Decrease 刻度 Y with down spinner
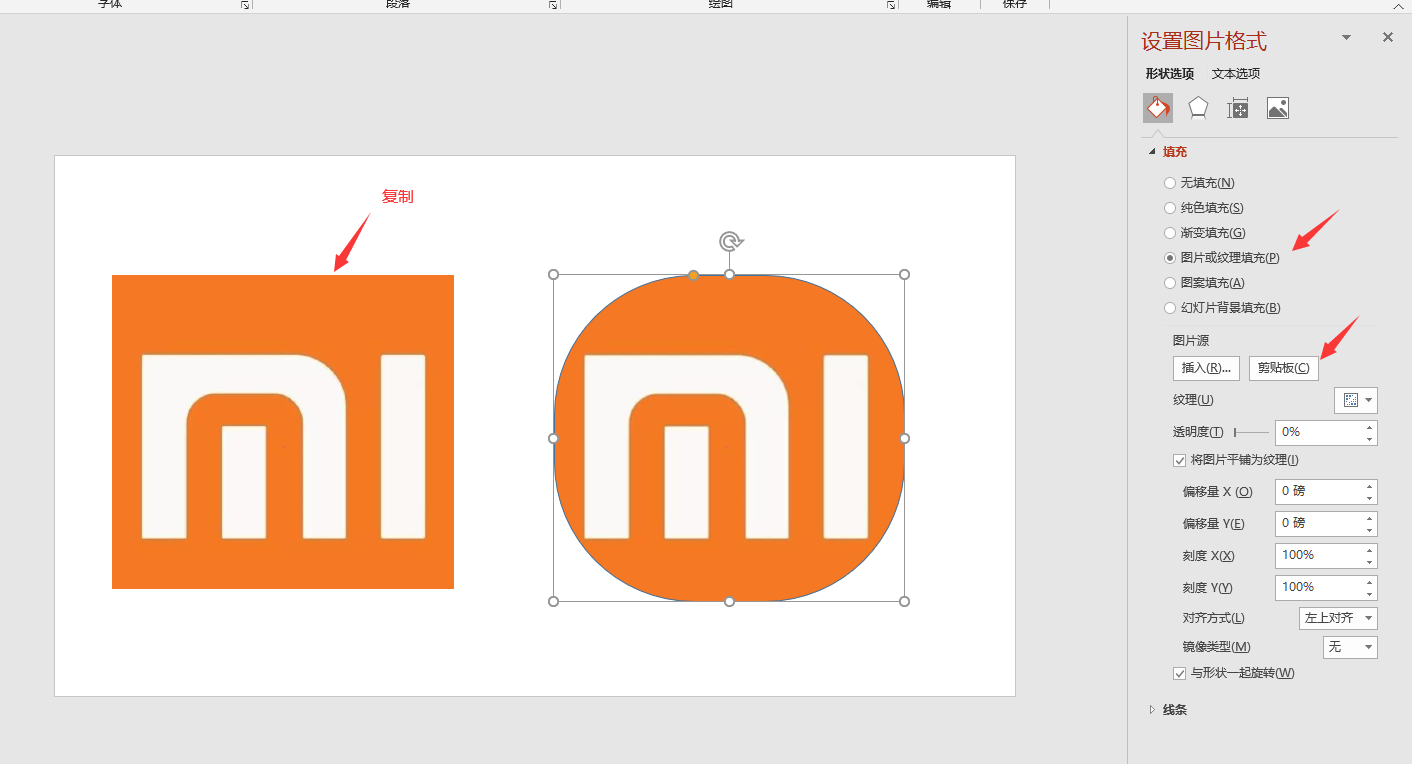This screenshot has width=1412, height=764. (1369, 593)
